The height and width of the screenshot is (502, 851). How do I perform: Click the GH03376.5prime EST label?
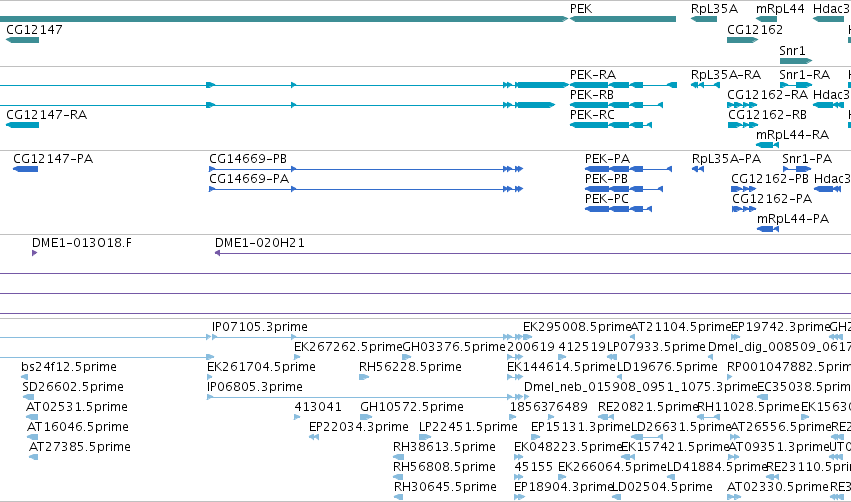[454, 347]
